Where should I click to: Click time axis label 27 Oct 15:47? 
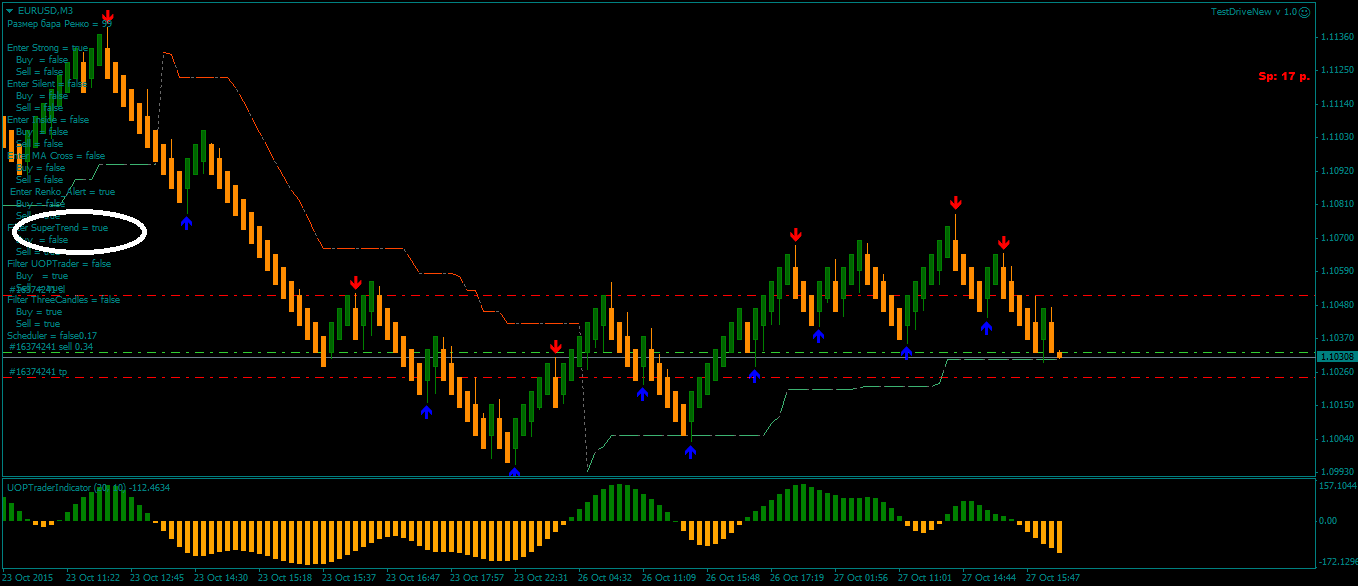(1053, 578)
